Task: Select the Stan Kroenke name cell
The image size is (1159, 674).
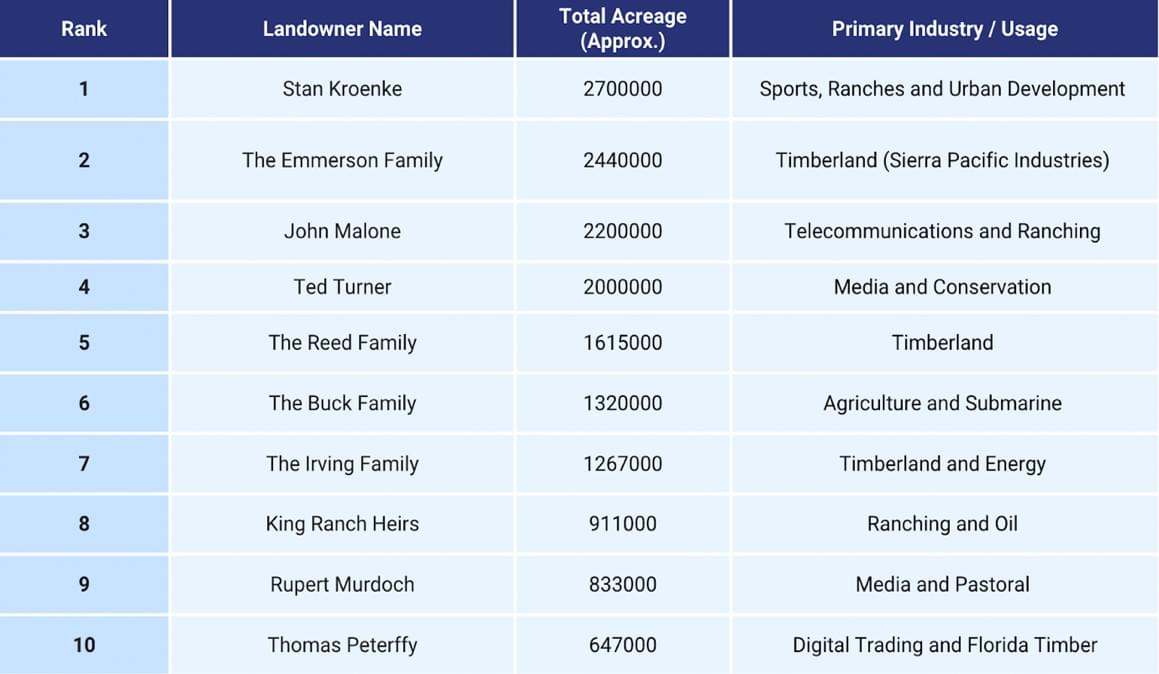Action: coord(342,89)
